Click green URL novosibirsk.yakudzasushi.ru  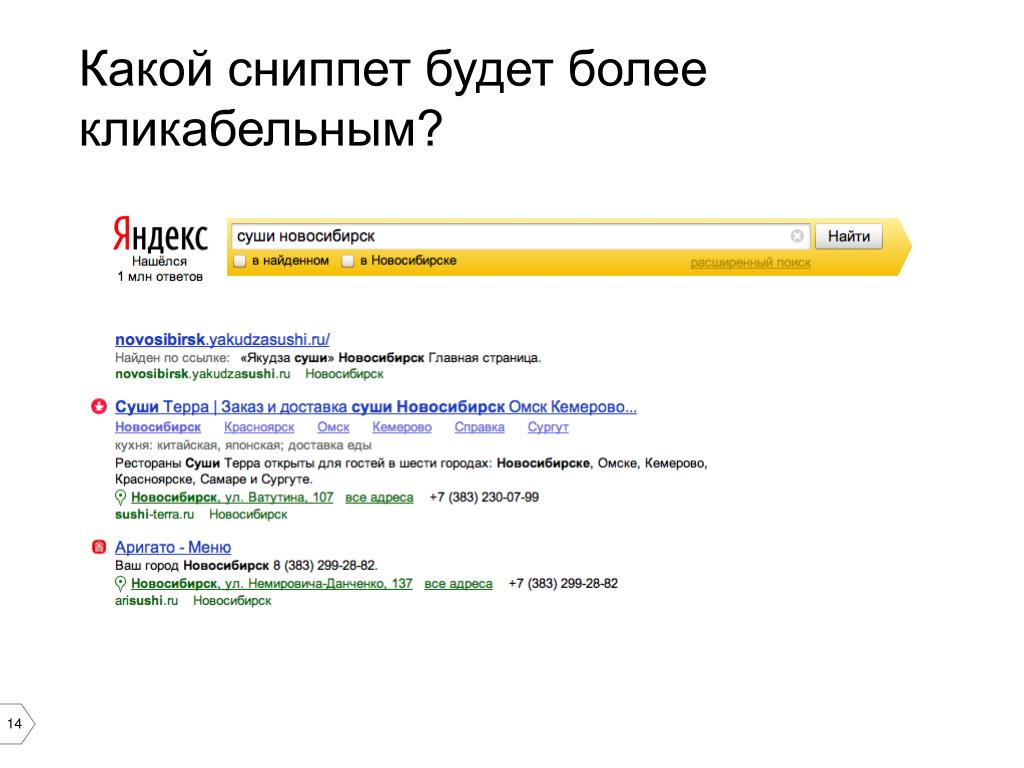point(202,374)
